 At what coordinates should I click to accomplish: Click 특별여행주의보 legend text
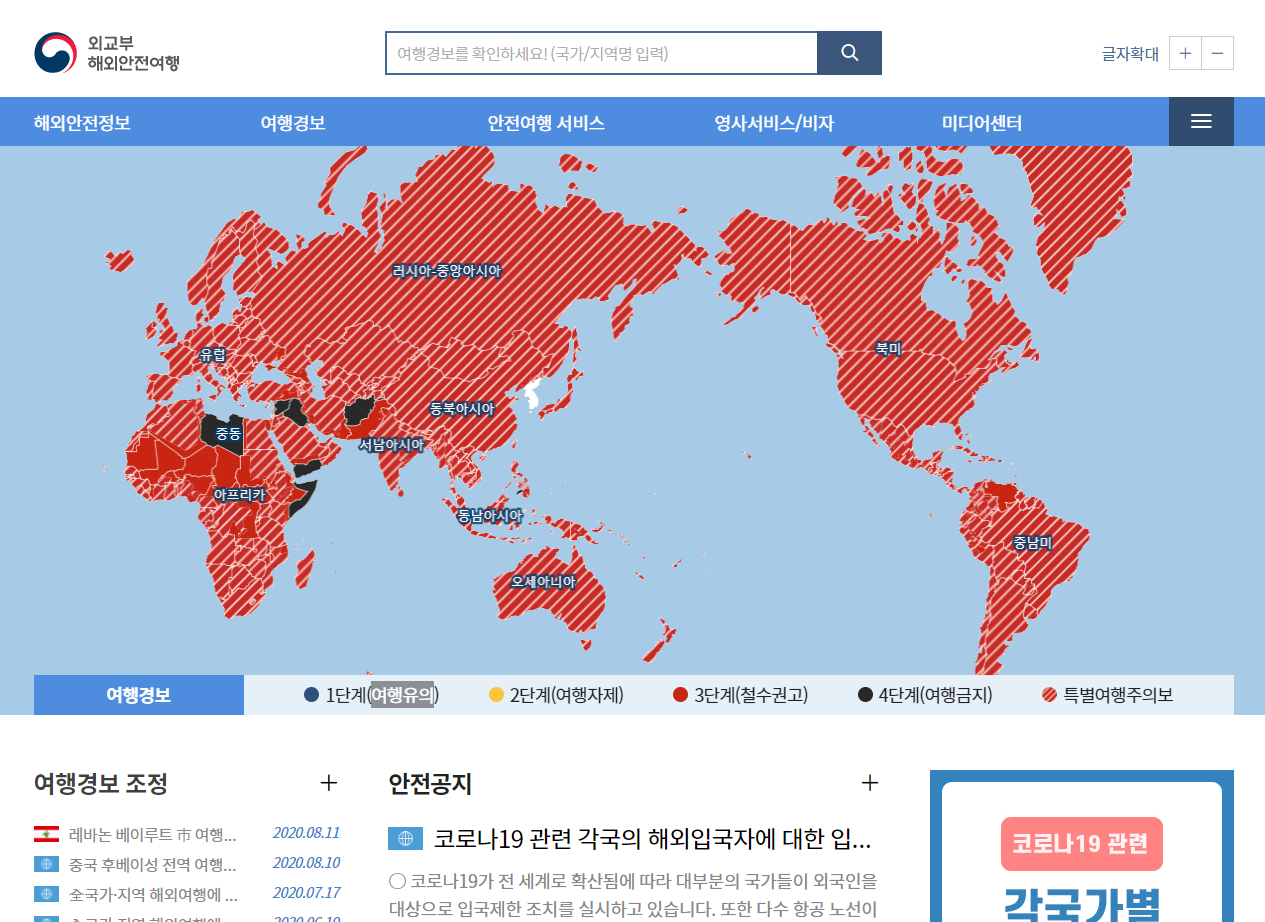pyautogui.click(x=1118, y=695)
